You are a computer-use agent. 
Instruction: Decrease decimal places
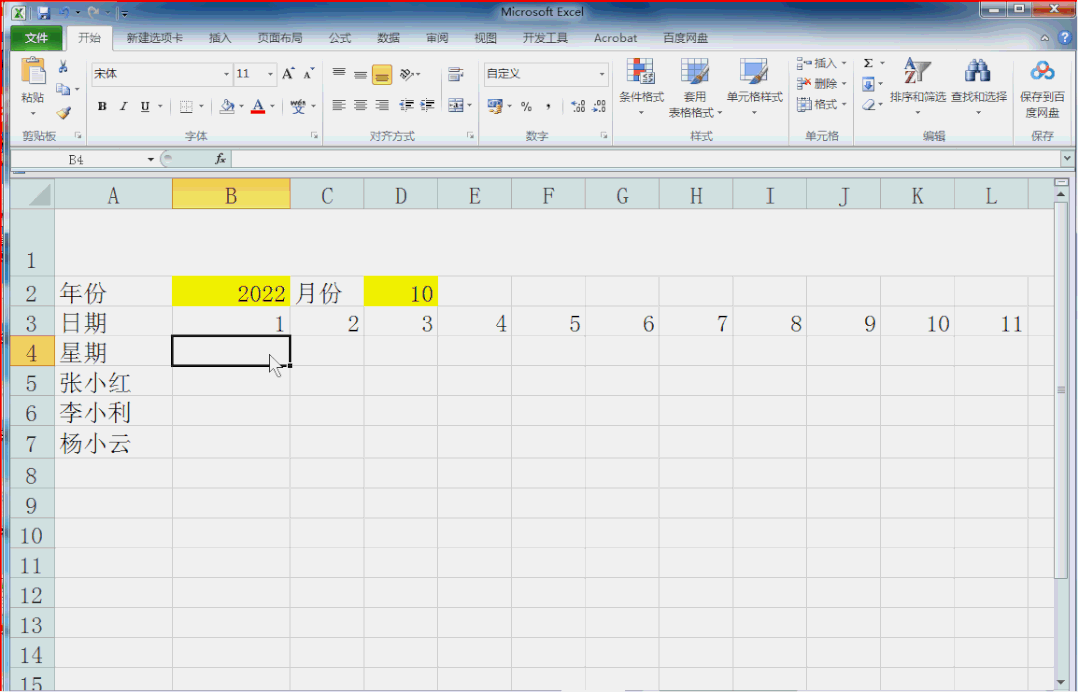click(599, 107)
